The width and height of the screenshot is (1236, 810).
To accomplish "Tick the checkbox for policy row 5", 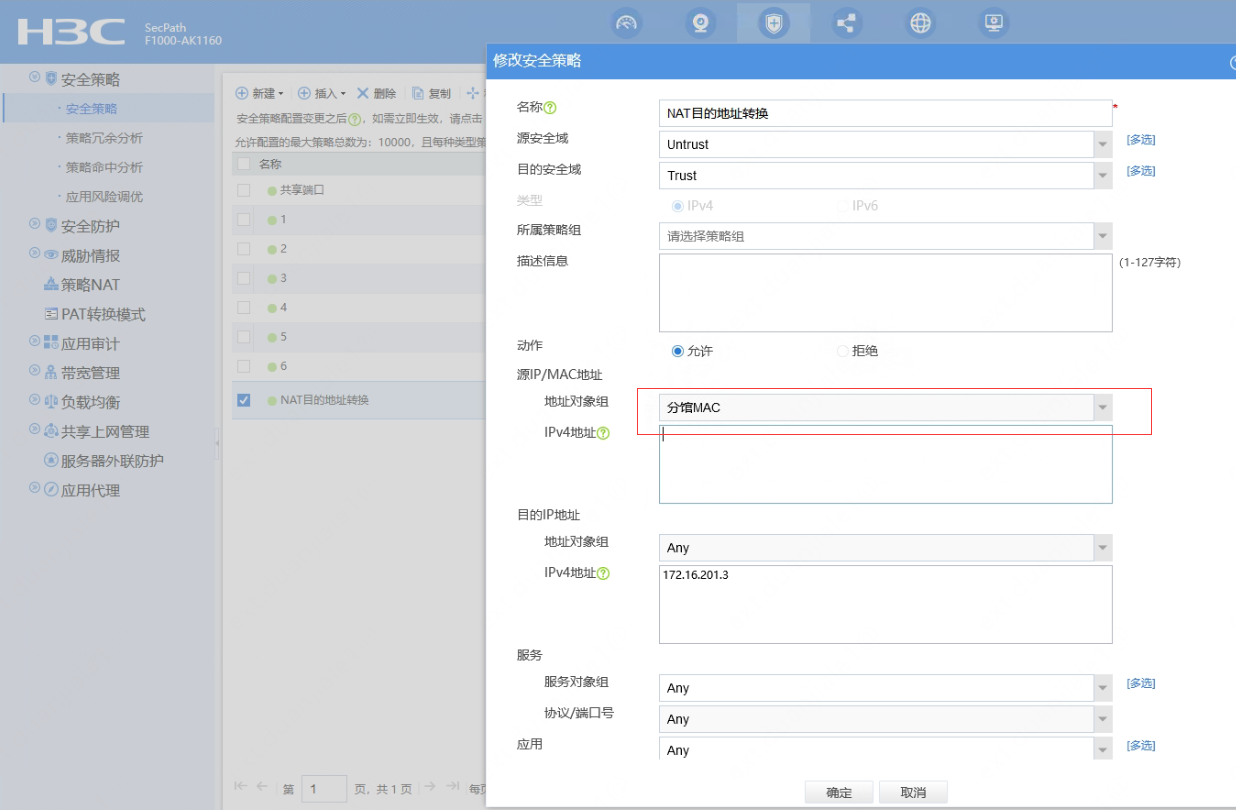I will point(244,337).
